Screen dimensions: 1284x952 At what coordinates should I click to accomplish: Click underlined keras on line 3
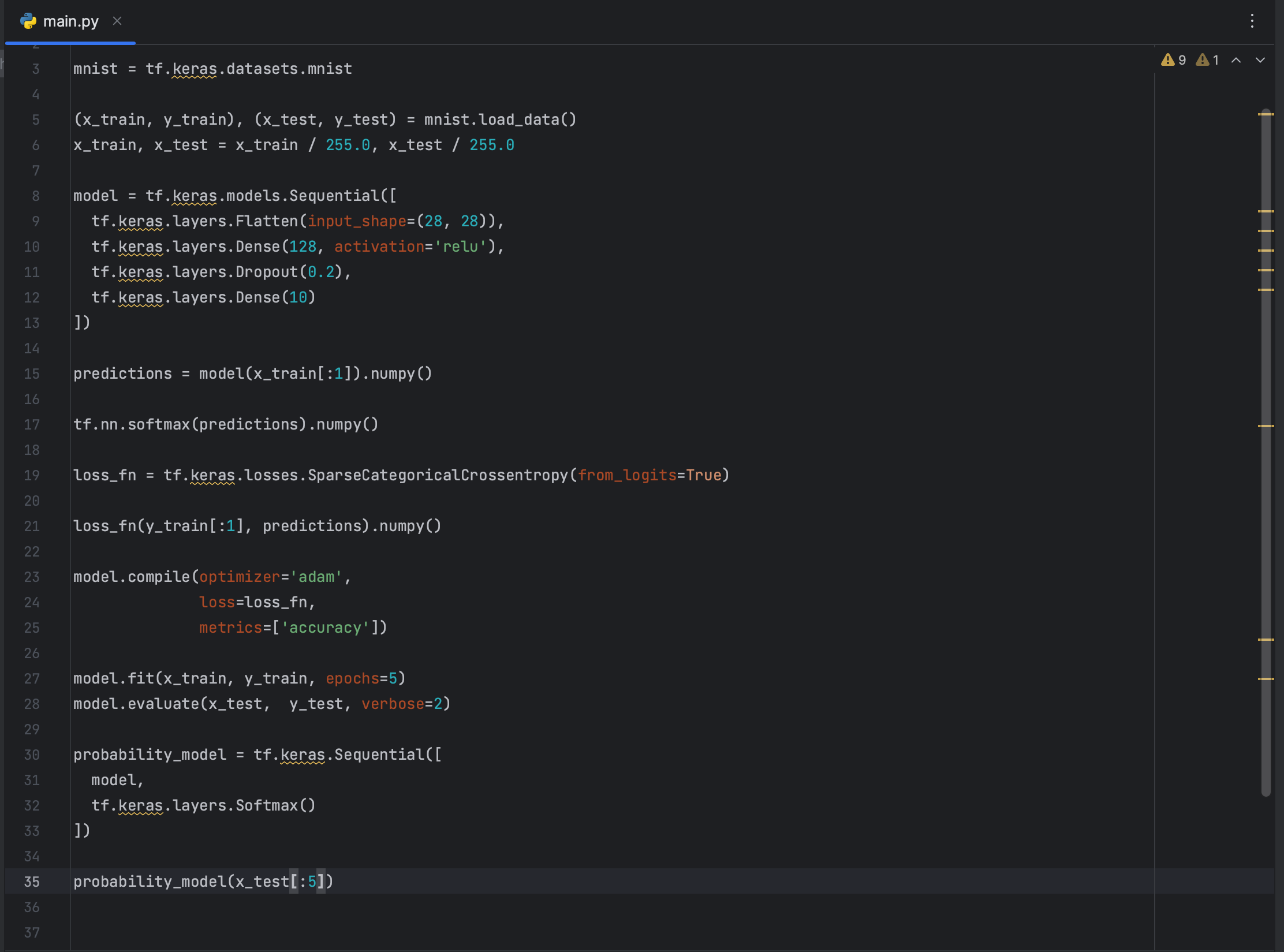195,69
